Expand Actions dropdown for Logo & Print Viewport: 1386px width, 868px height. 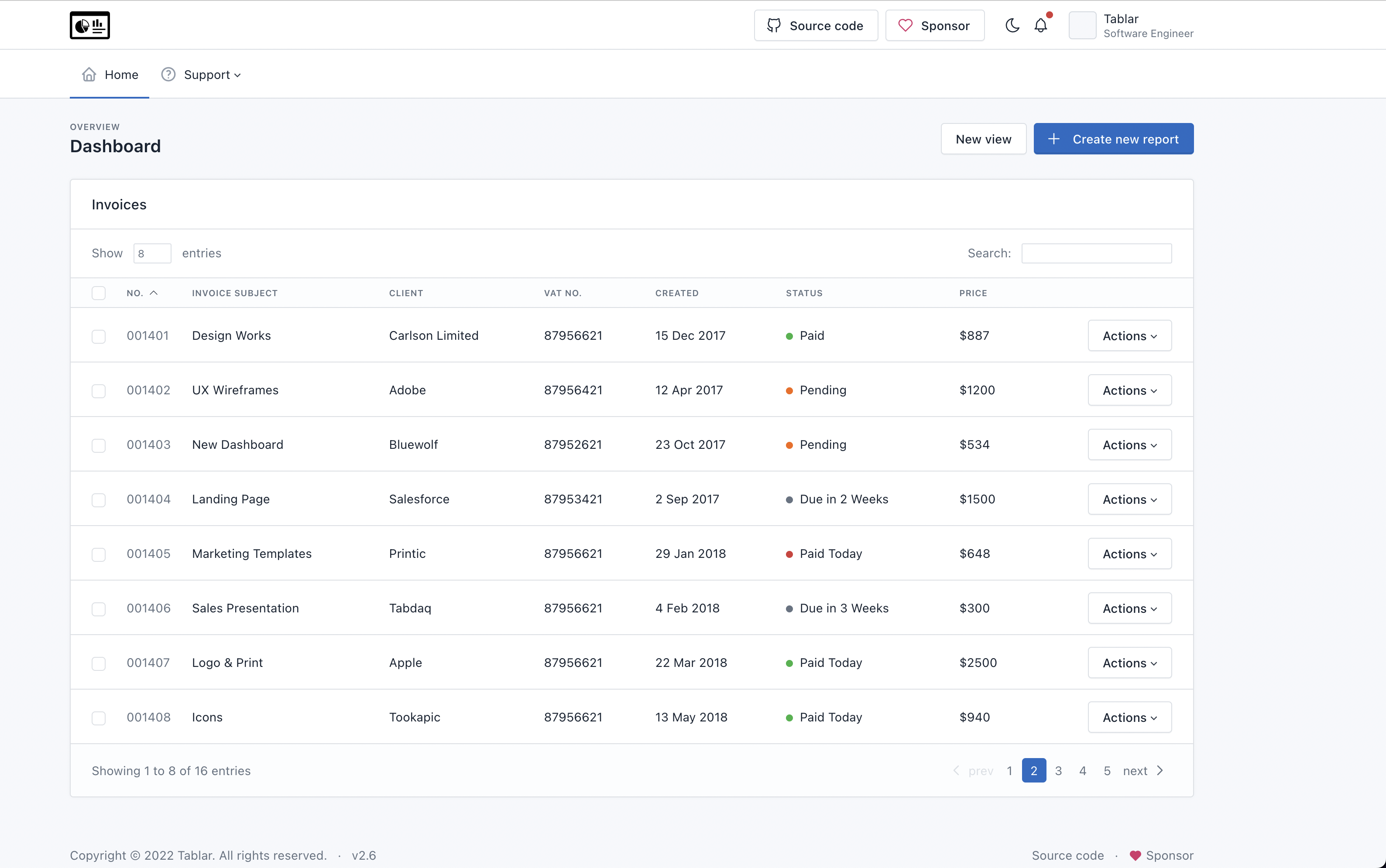click(x=1129, y=662)
